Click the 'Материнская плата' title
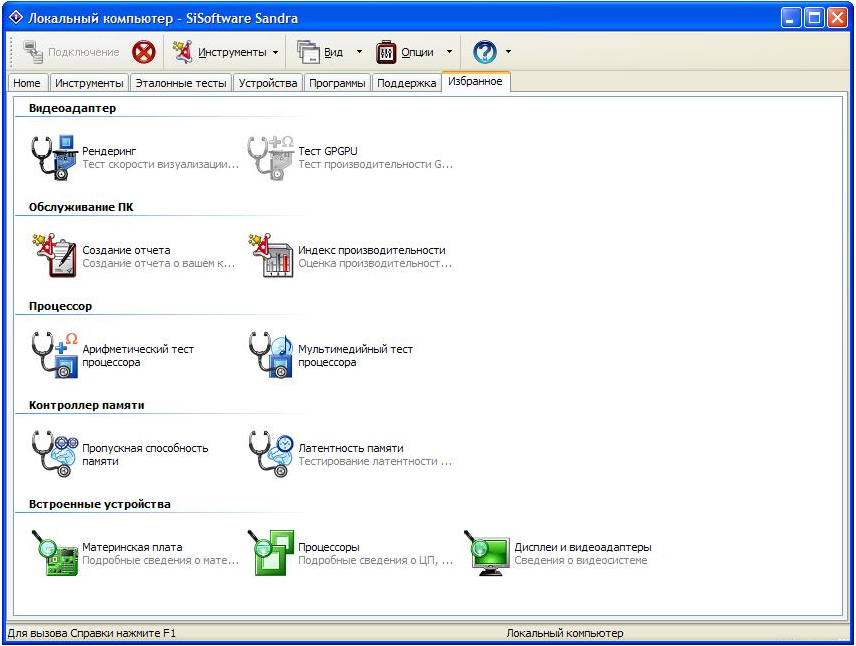856x646 pixels. coord(132,547)
